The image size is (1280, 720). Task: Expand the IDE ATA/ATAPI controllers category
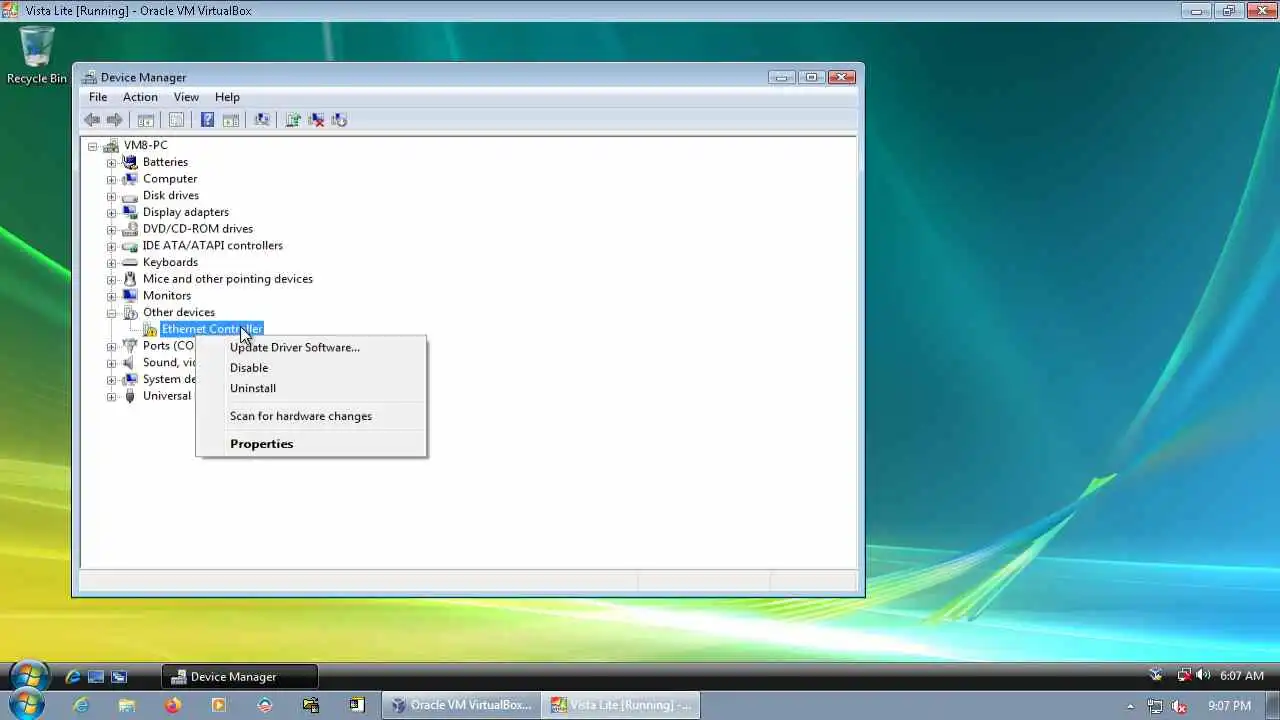pyautogui.click(x=111, y=246)
